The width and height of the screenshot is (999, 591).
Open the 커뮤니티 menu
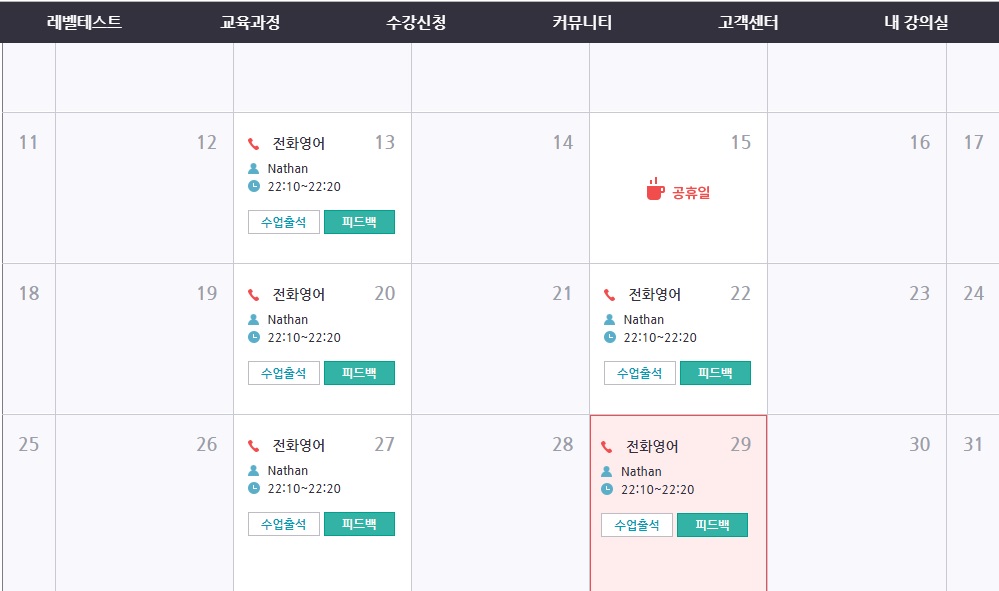pyautogui.click(x=582, y=22)
